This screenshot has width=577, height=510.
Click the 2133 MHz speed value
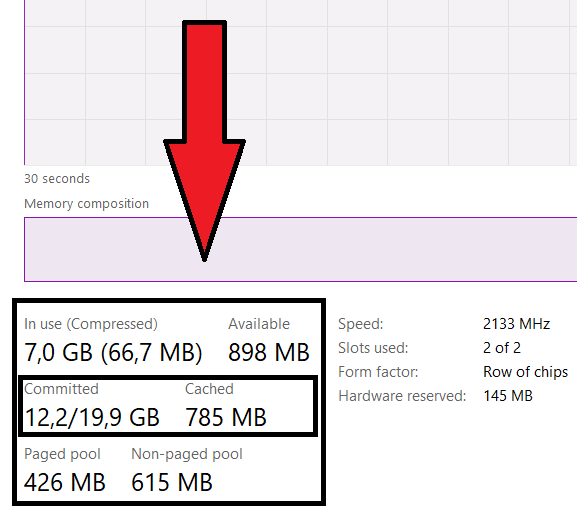(x=516, y=324)
